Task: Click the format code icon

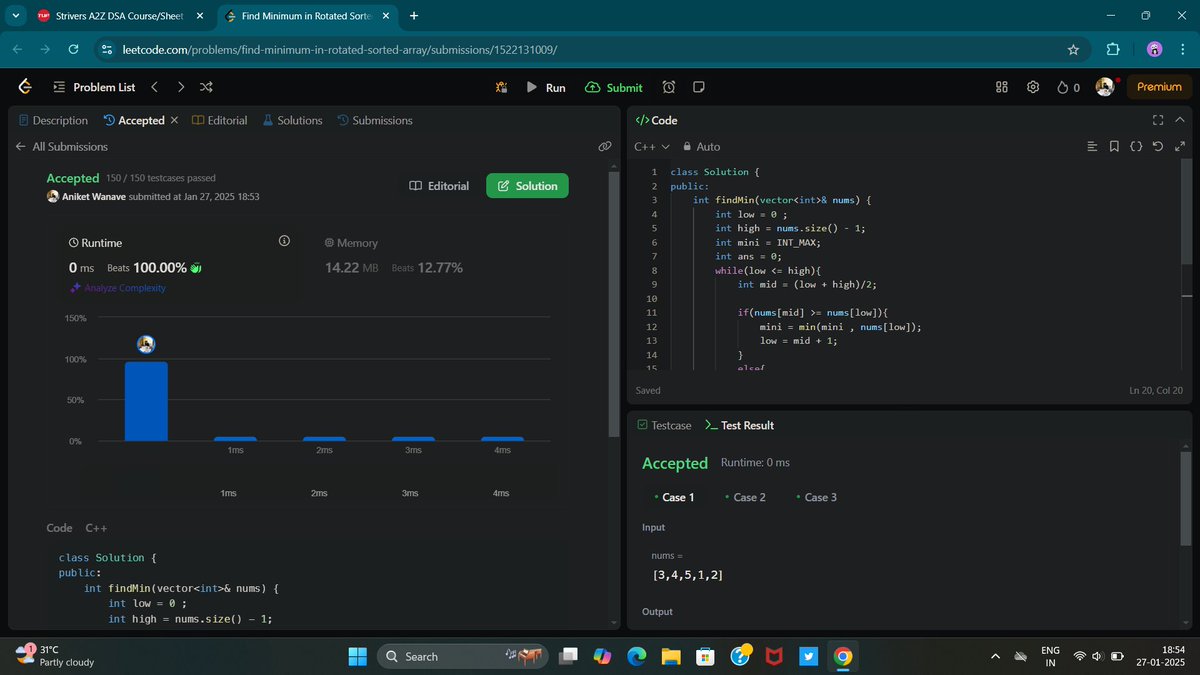Action: click(x=1092, y=147)
